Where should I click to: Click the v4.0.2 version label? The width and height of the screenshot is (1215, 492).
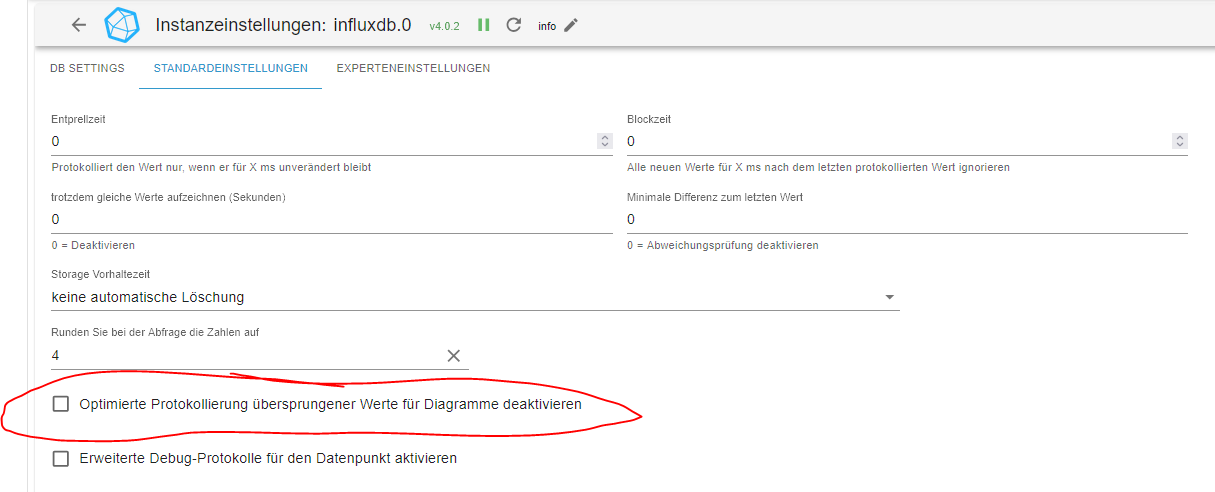point(444,26)
